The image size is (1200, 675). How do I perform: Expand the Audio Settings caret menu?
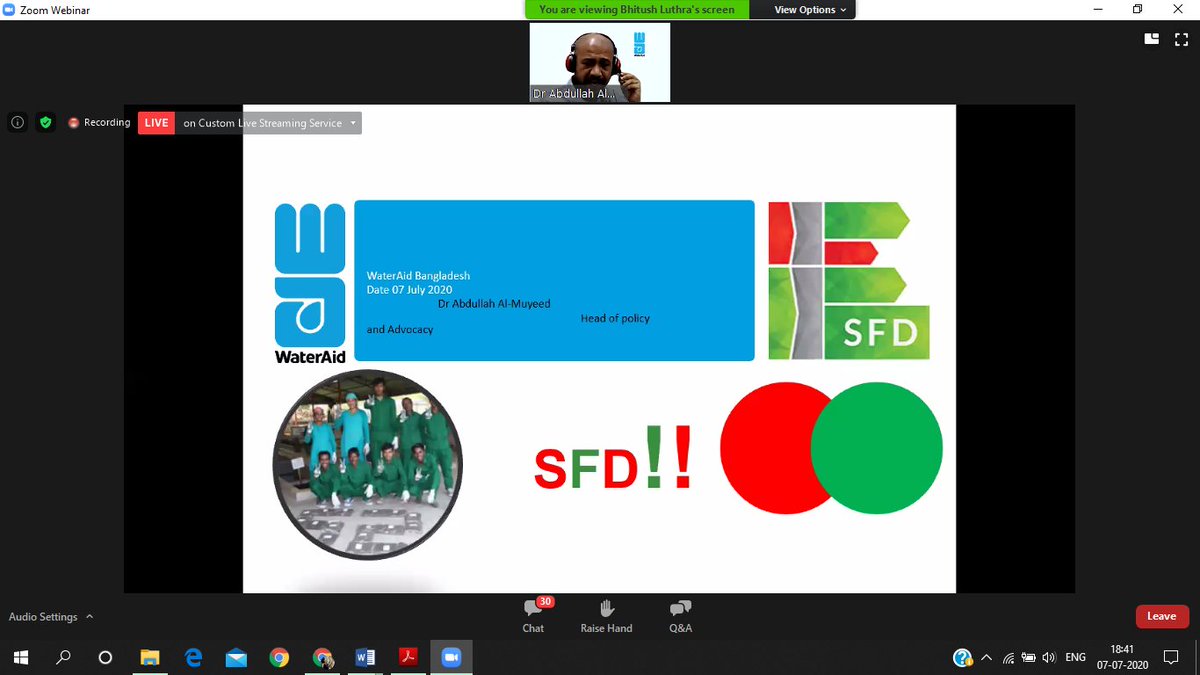click(x=89, y=617)
